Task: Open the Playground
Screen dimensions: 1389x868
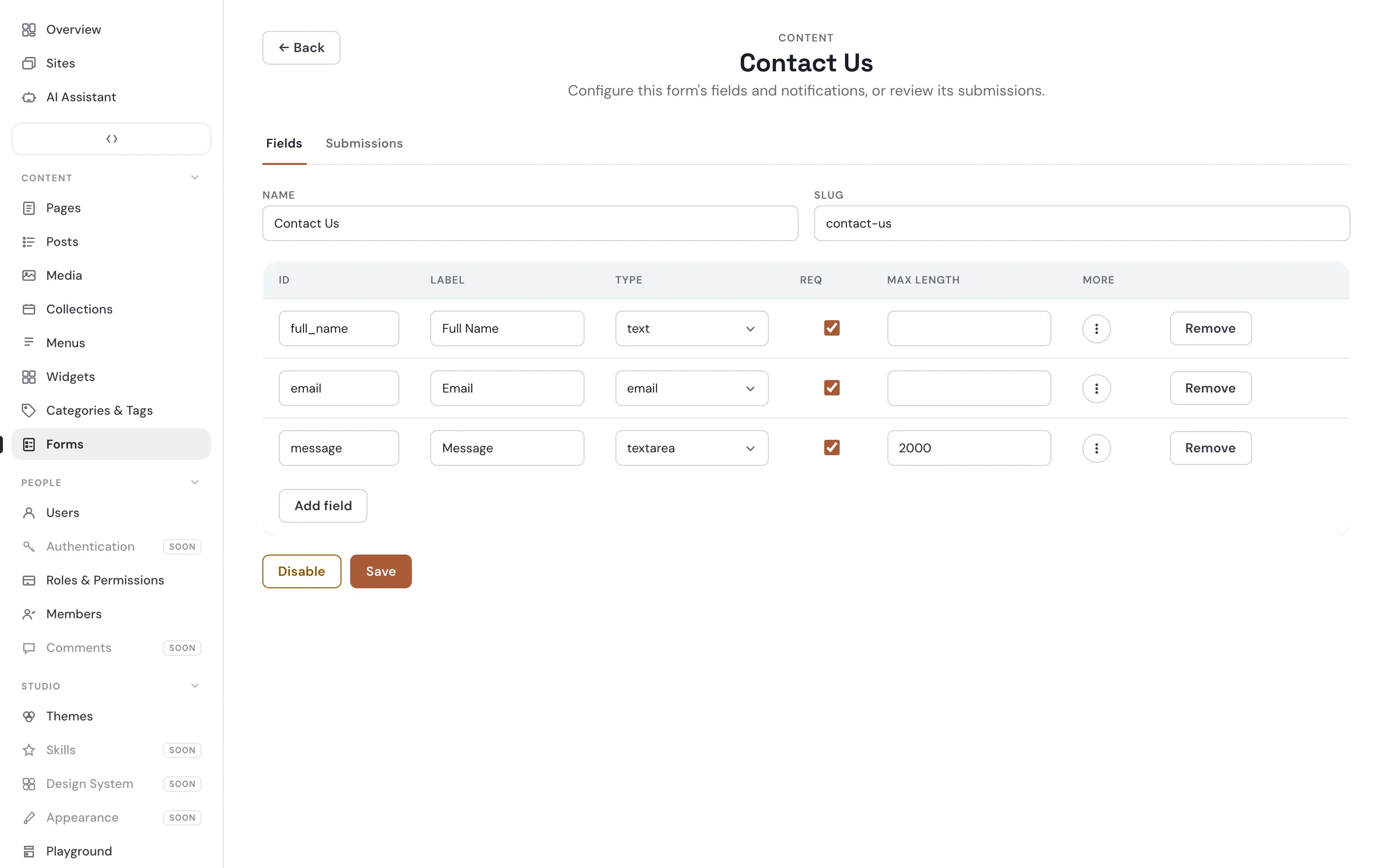Action: pos(111,851)
